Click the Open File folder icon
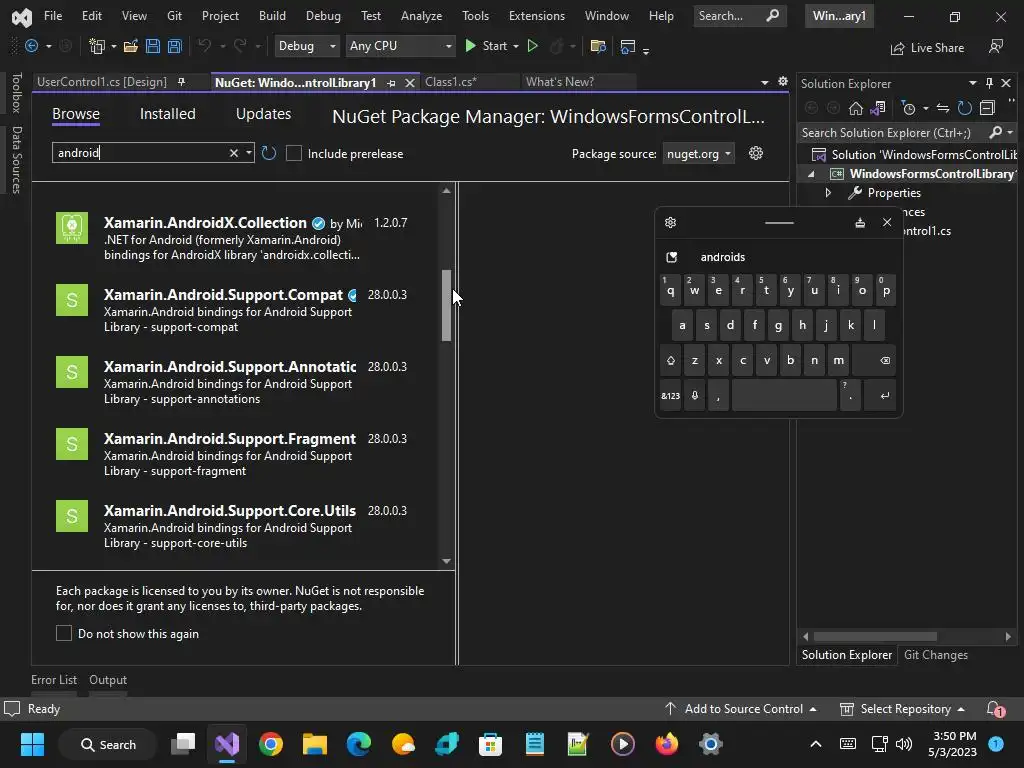The width and height of the screenshot is (1024, 768). click(131, 46)
